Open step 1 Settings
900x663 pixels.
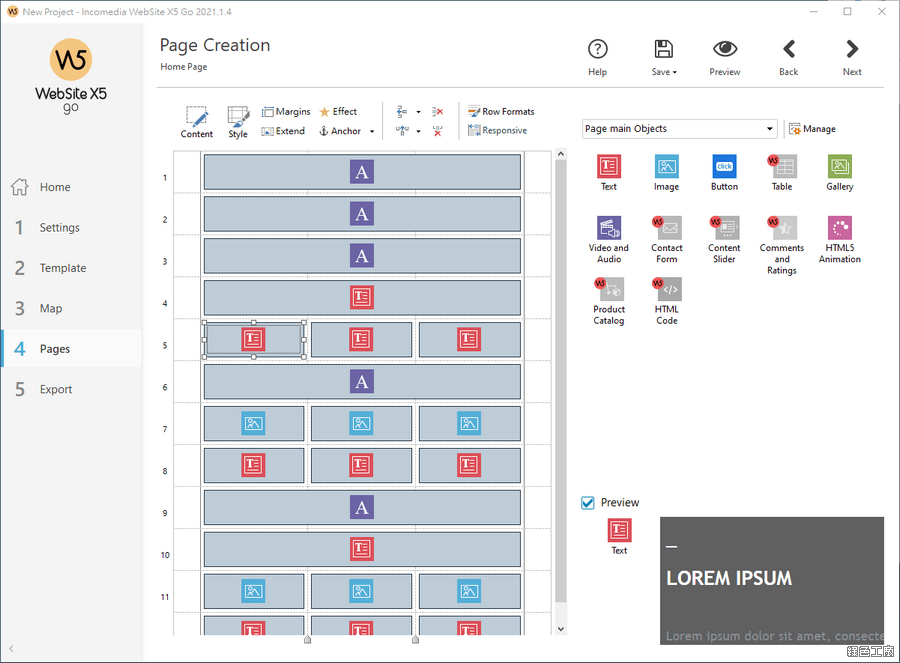point(72,227)
